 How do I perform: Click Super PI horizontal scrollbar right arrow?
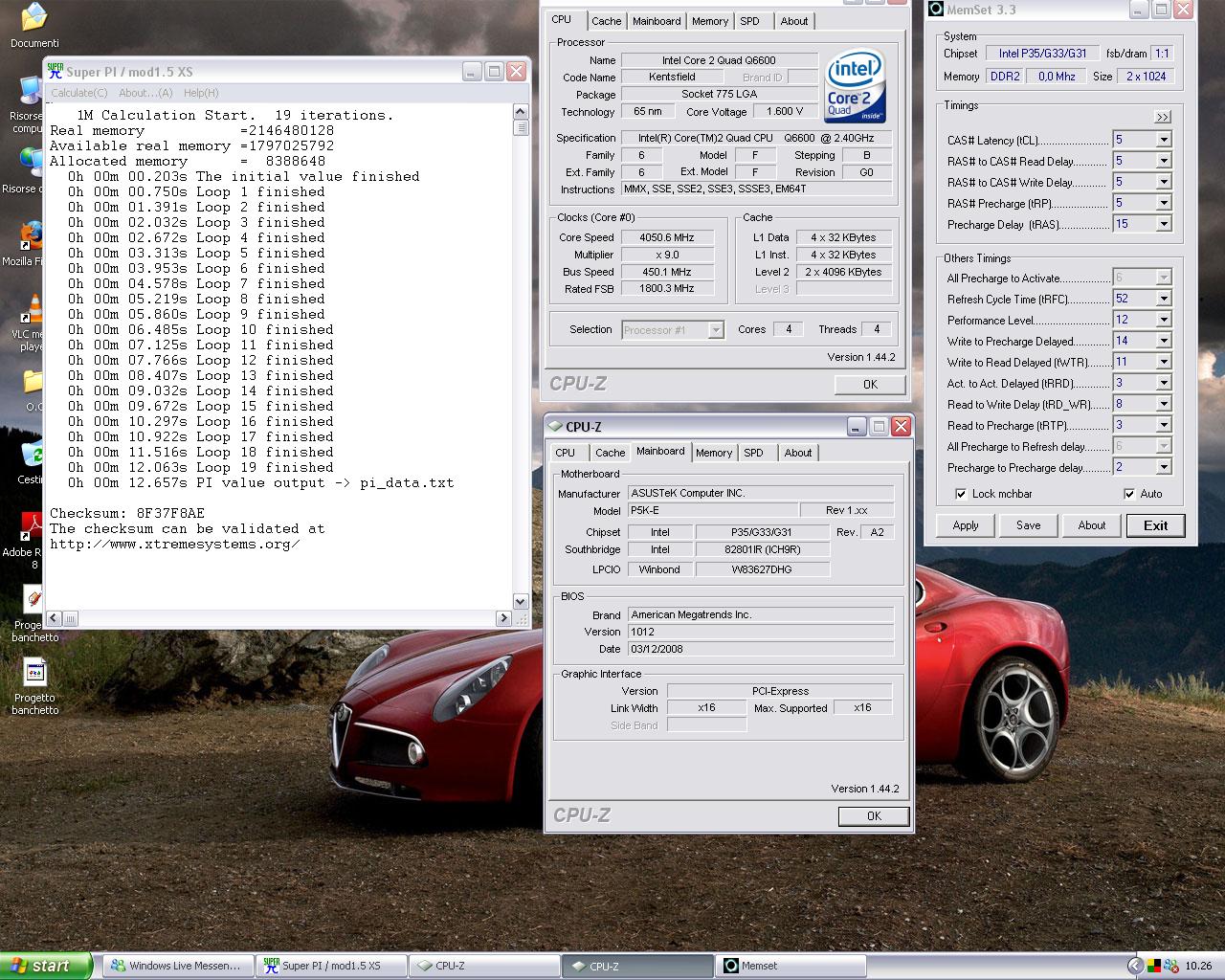(x=505, y=618)
